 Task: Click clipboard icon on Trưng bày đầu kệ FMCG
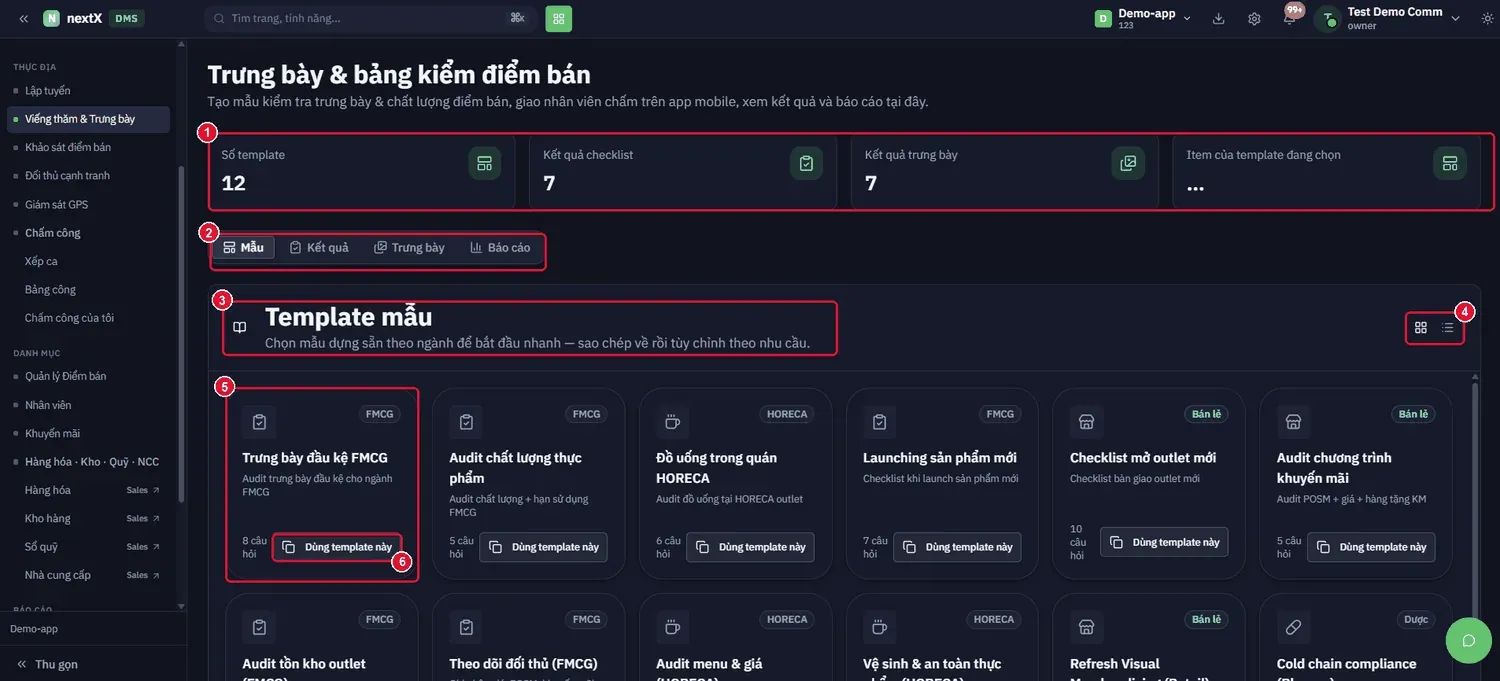(x=260, y=422)
